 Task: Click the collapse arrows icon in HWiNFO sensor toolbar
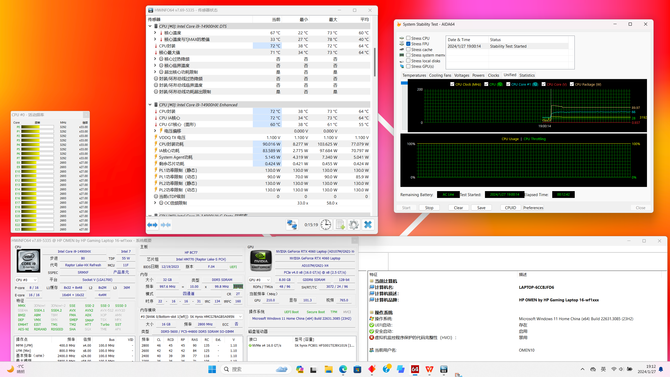[166, 225]
